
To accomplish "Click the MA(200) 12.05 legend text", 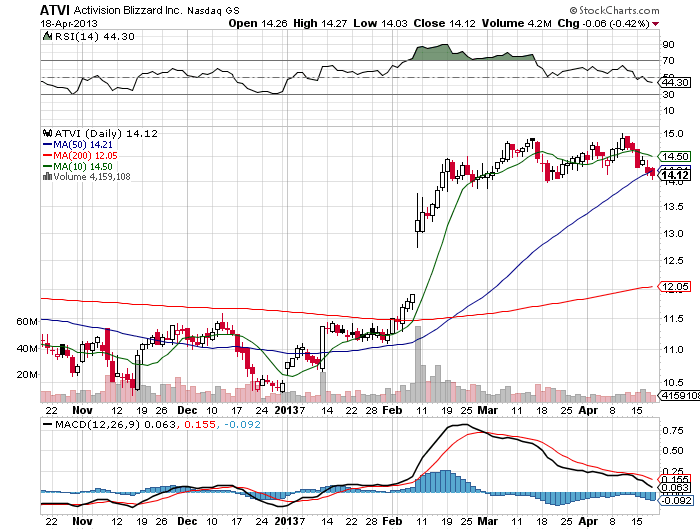I will click(x=85, y=155).
